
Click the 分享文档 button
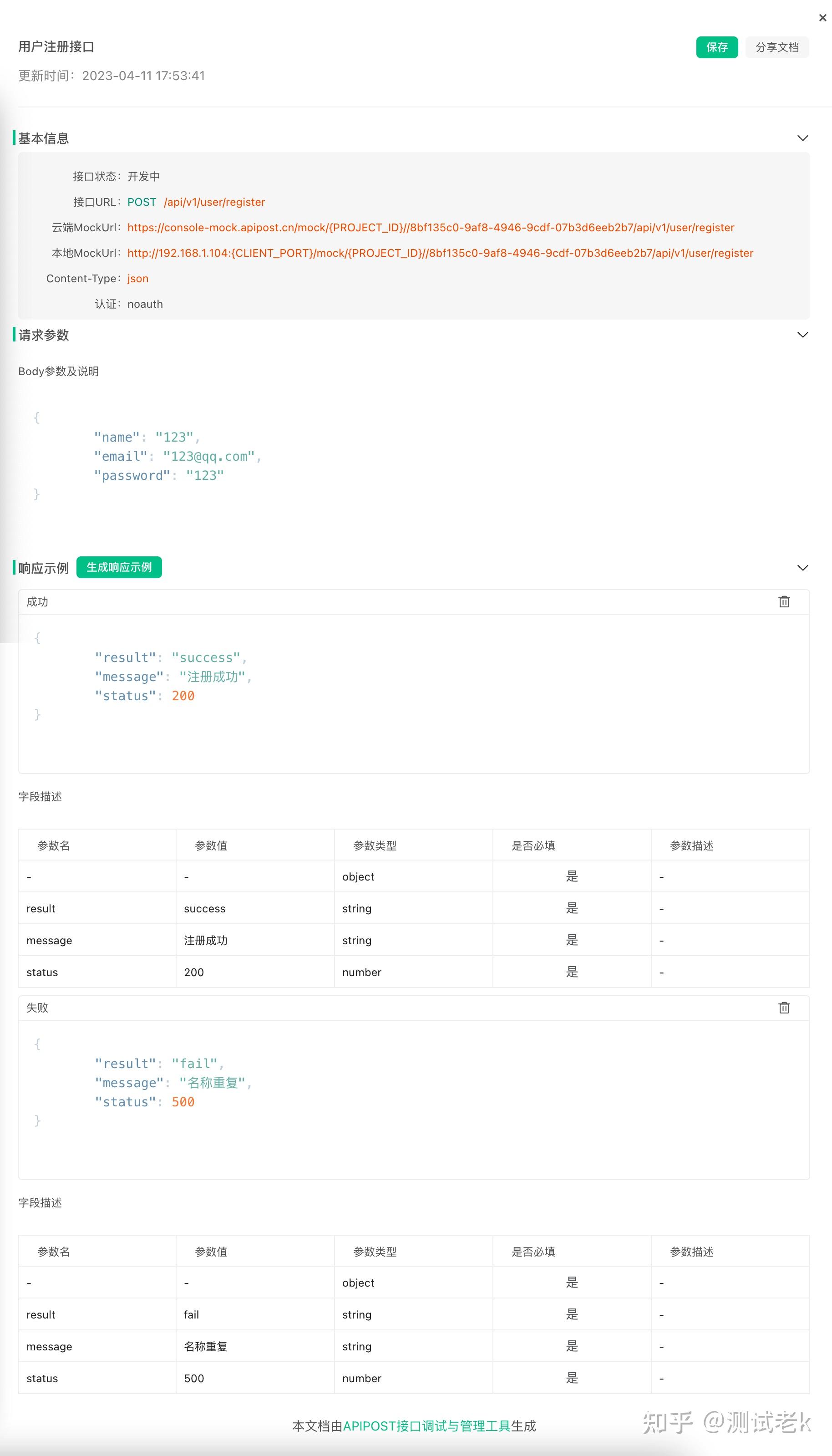tap(776, 47)
